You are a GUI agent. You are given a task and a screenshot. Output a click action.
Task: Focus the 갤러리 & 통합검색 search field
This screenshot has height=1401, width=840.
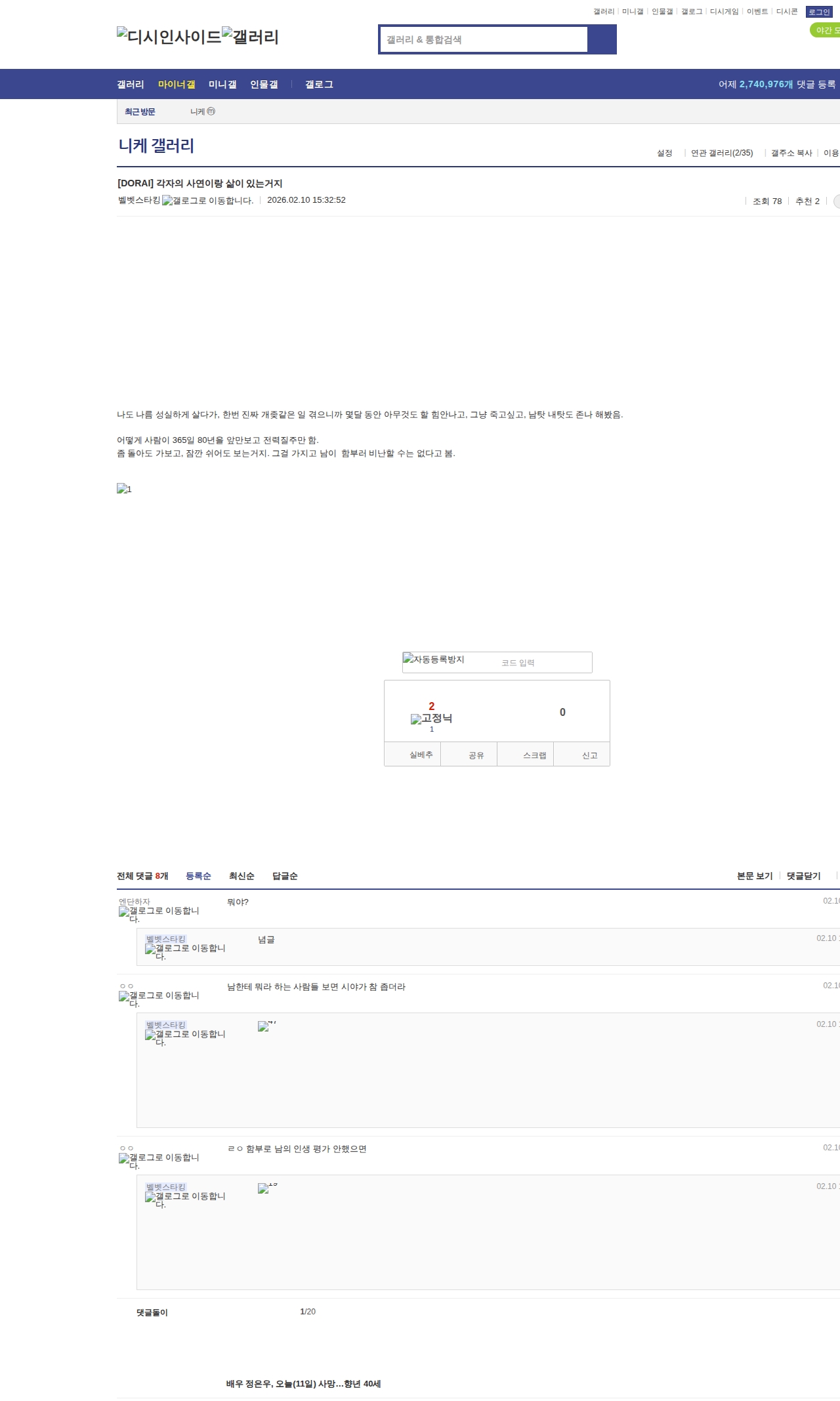pyautogui.click(x=484, y=39)
